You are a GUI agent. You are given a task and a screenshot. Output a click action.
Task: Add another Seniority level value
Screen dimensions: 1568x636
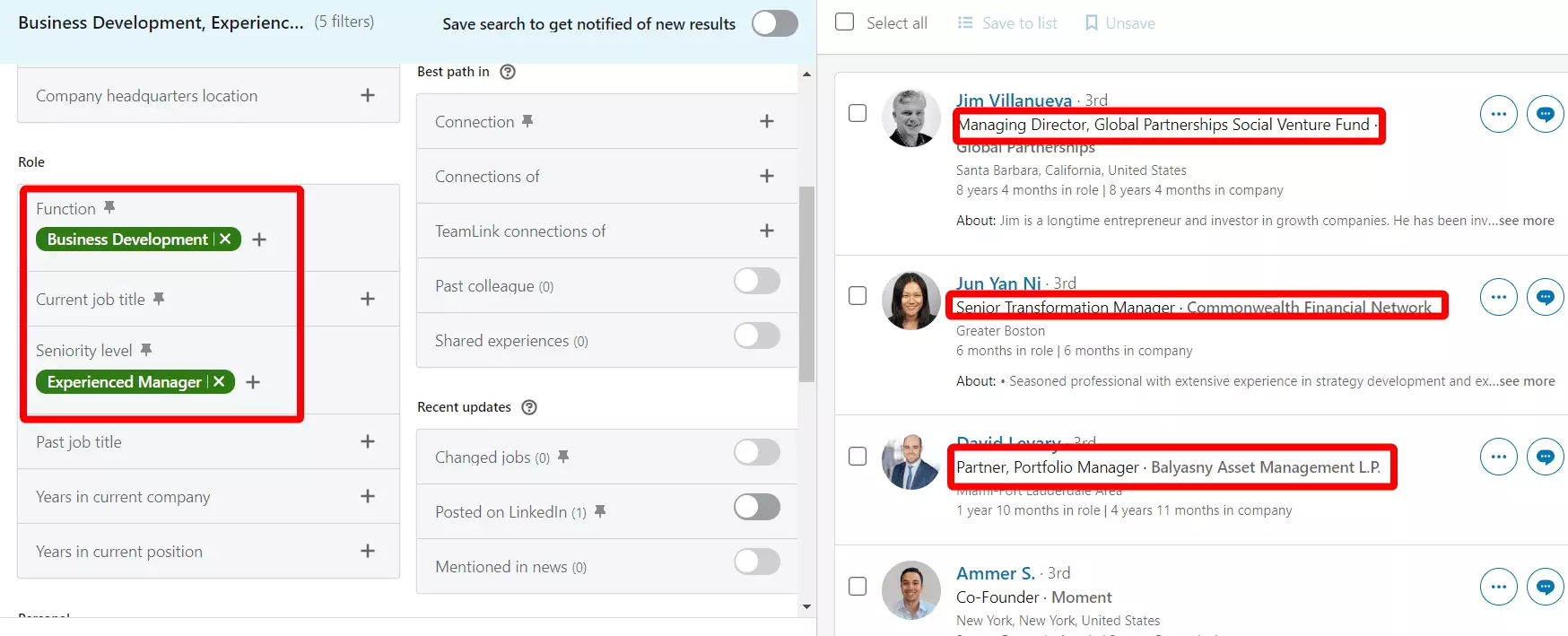(x=253, y=382)
